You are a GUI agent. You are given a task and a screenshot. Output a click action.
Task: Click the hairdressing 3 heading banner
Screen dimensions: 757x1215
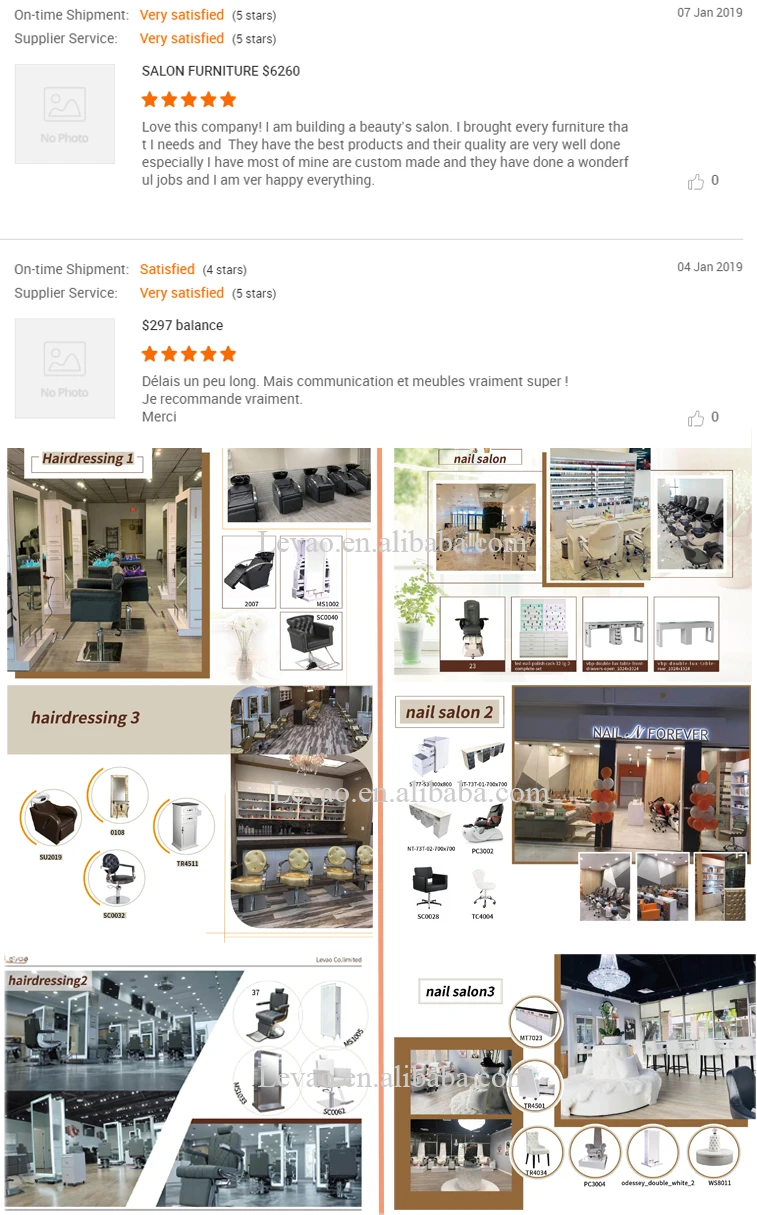[118, 718]
